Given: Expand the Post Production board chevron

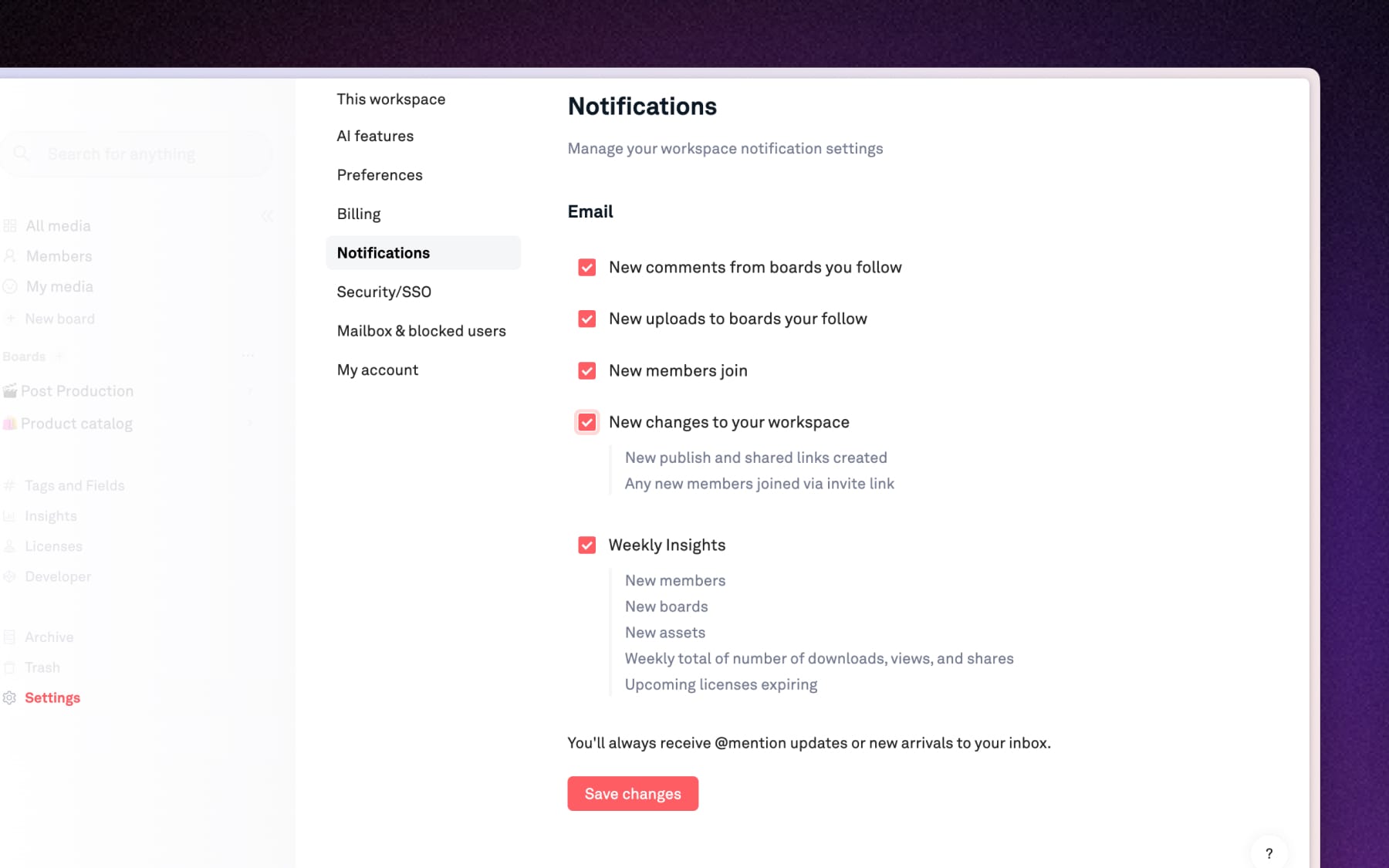Looking at the screenshot, I should [250, 391].
